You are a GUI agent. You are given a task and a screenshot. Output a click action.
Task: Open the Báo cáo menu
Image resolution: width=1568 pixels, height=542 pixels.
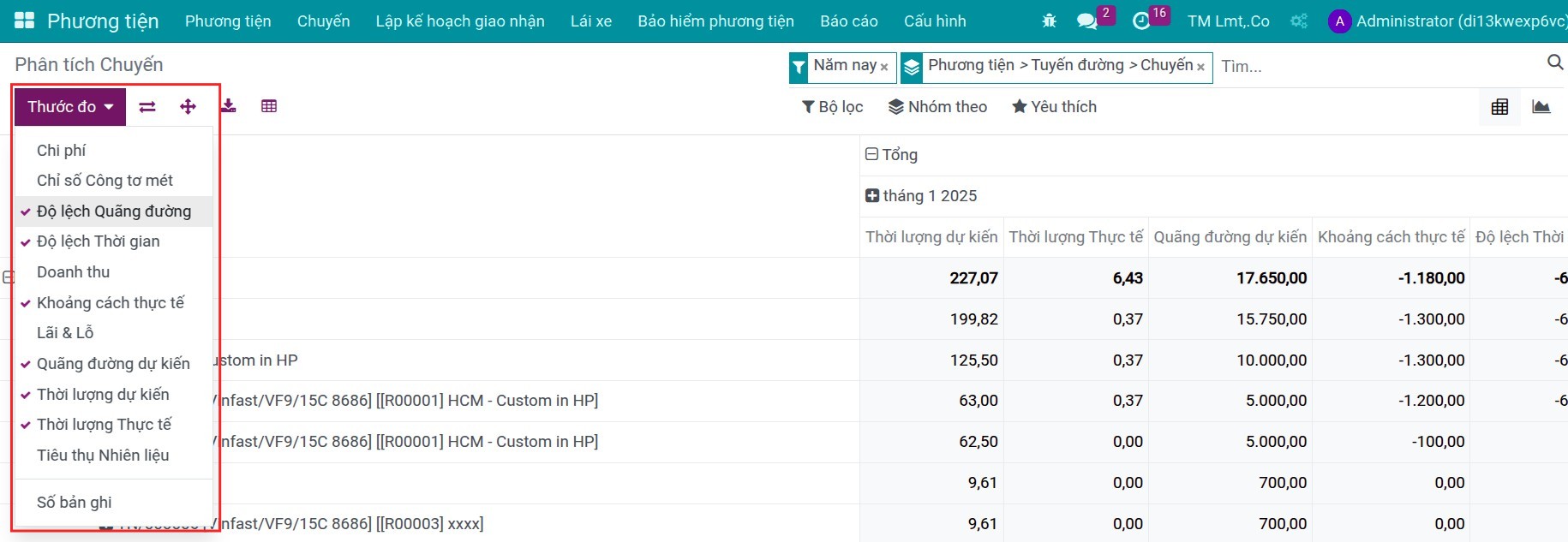[x=849, y=21]
